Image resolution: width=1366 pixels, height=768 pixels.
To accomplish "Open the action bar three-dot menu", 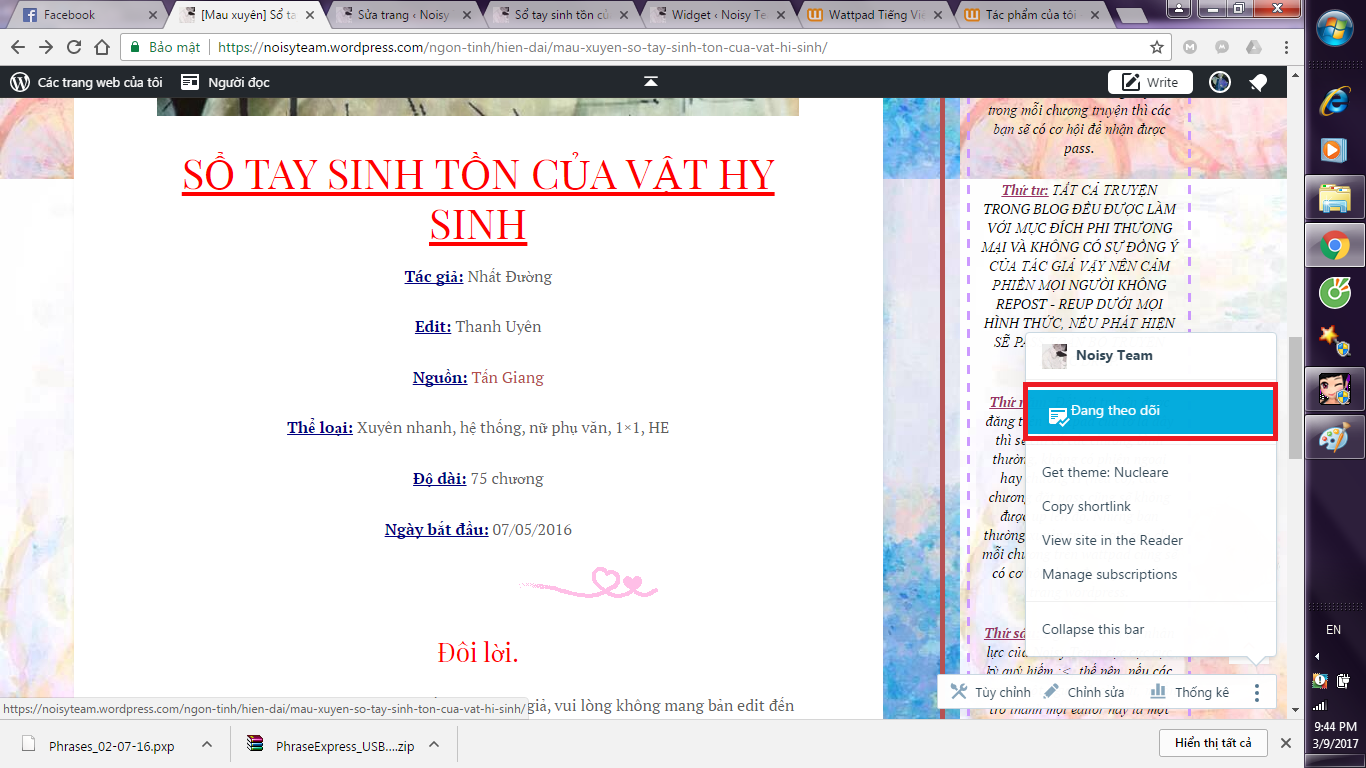I will [1257, 692].
